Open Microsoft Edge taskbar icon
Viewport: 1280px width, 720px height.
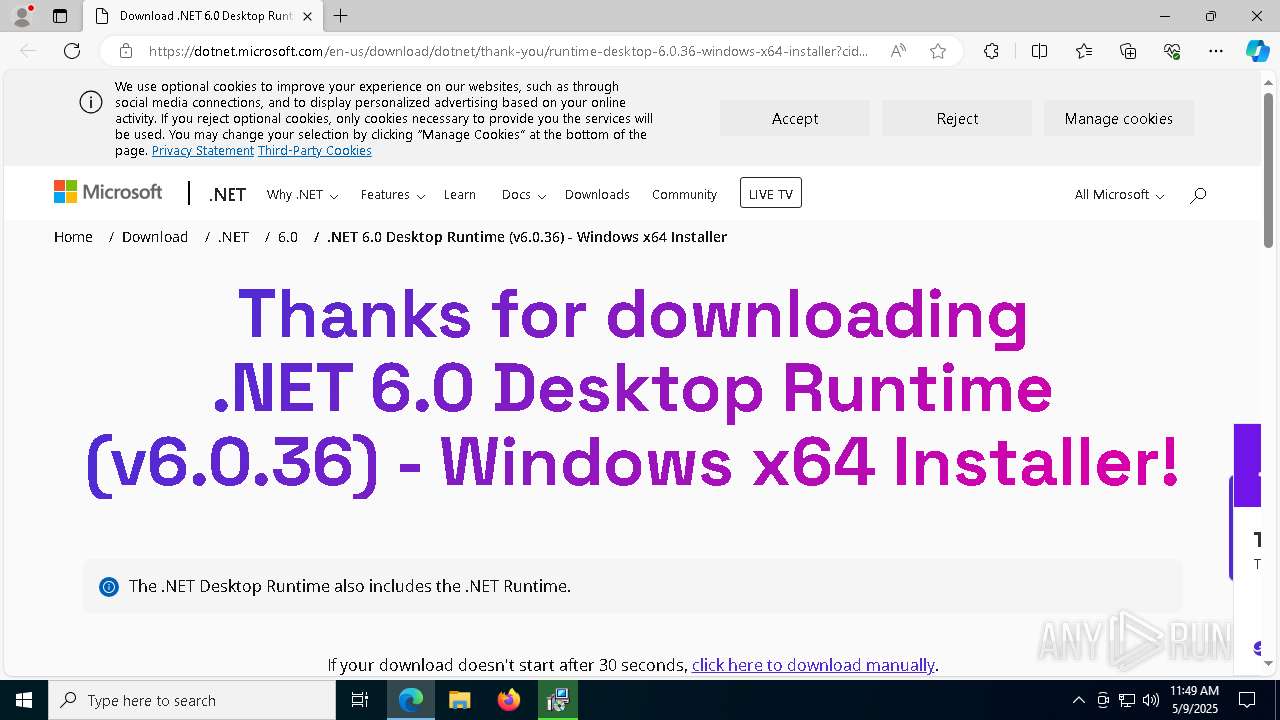(x=411, y=700)
